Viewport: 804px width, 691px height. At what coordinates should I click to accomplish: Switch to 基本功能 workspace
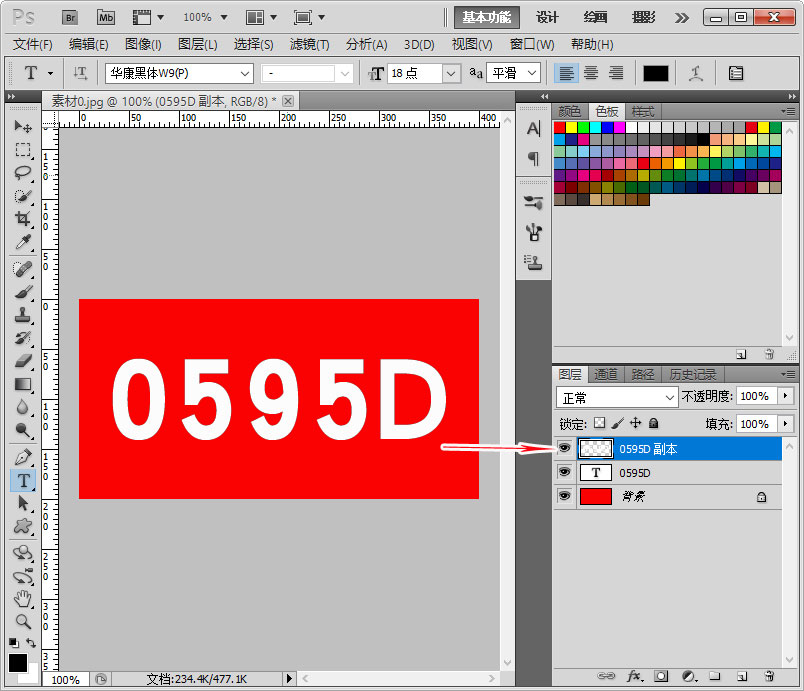point(487,17)
